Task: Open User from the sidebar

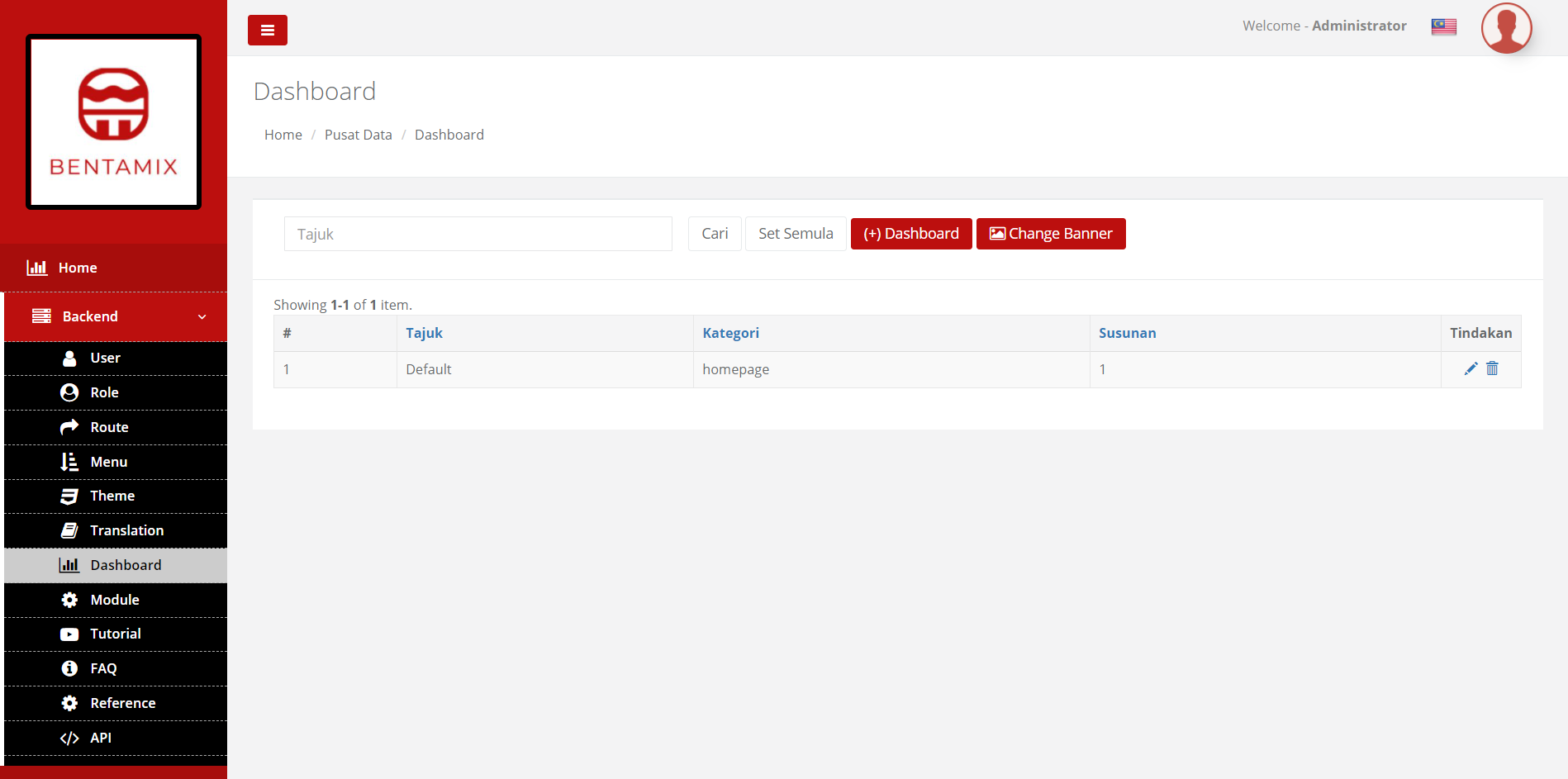Action: [x=105, y=358]
